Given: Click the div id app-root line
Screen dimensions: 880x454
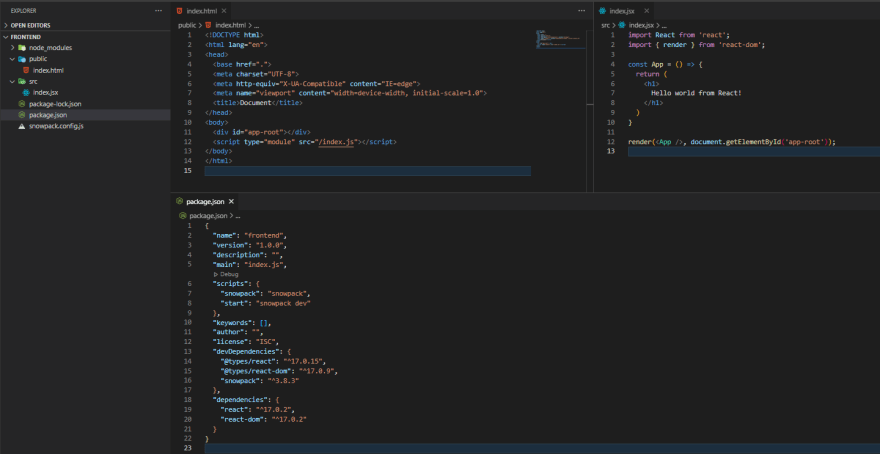Looking at the screenshot, I should pos(261,132).
